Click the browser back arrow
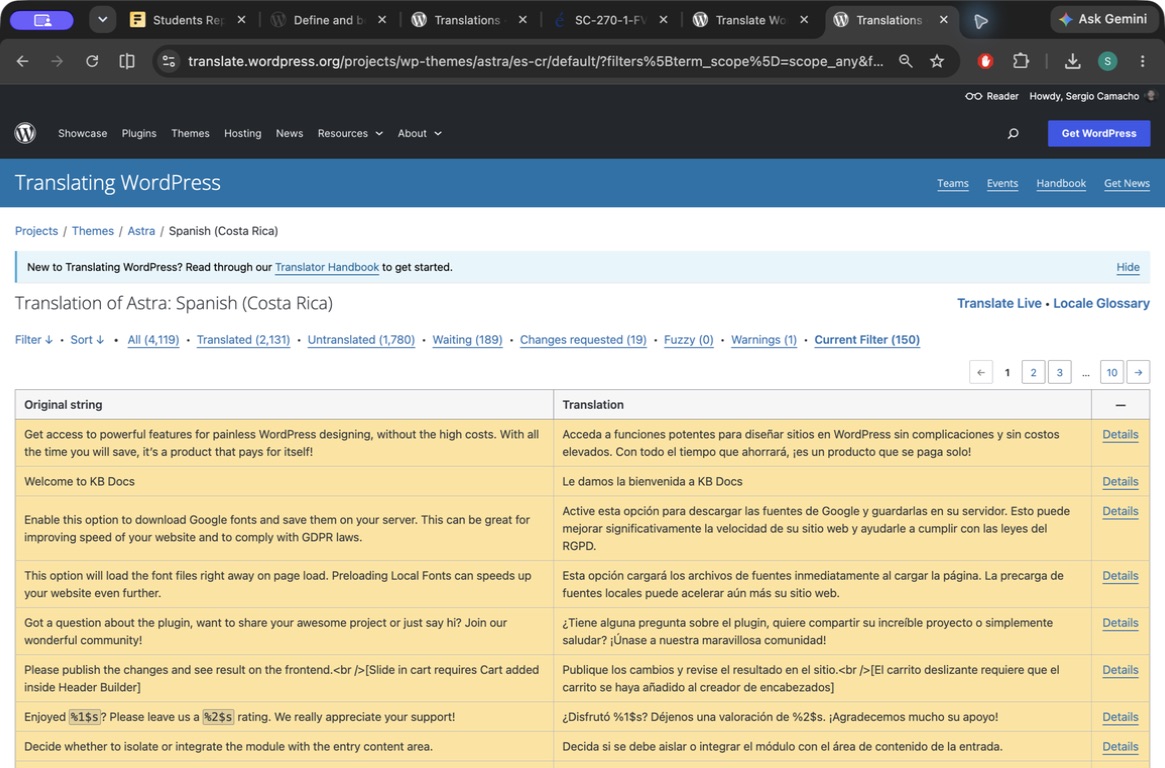 22,61
